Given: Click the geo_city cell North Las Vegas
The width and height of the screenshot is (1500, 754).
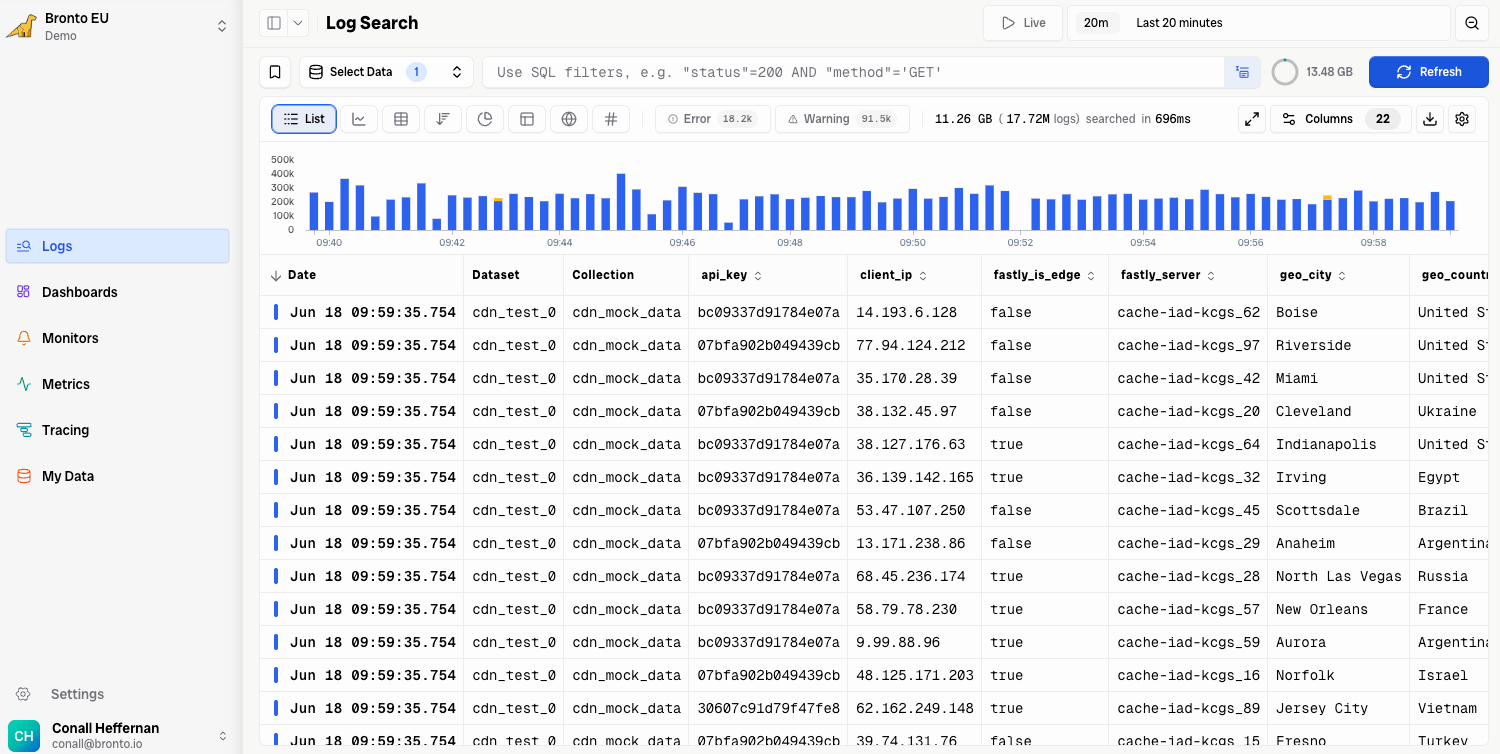Looking at the screenshot, I should [1339, 576].
